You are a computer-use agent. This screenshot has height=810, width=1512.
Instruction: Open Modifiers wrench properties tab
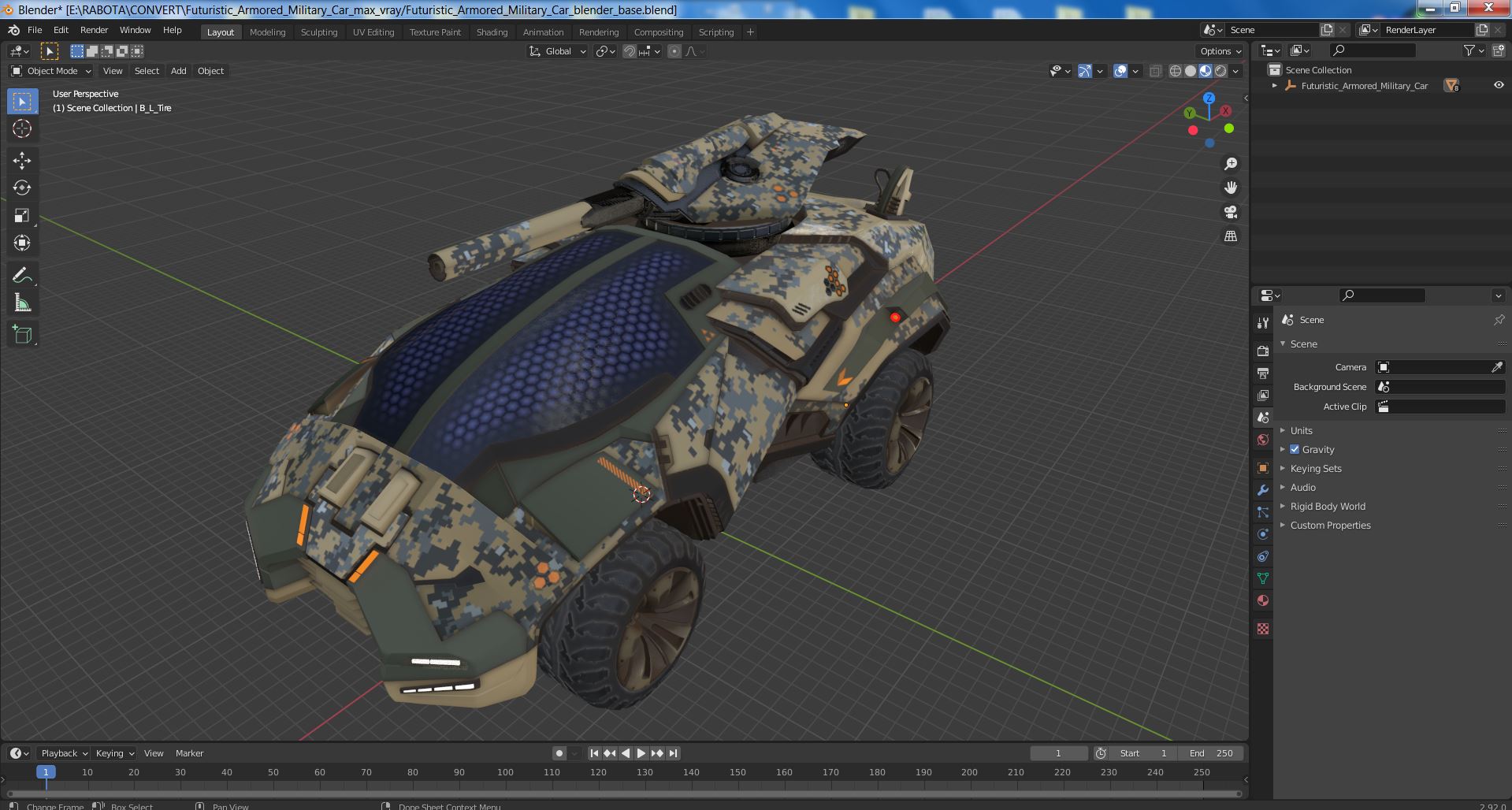(x=1263, y=490)
